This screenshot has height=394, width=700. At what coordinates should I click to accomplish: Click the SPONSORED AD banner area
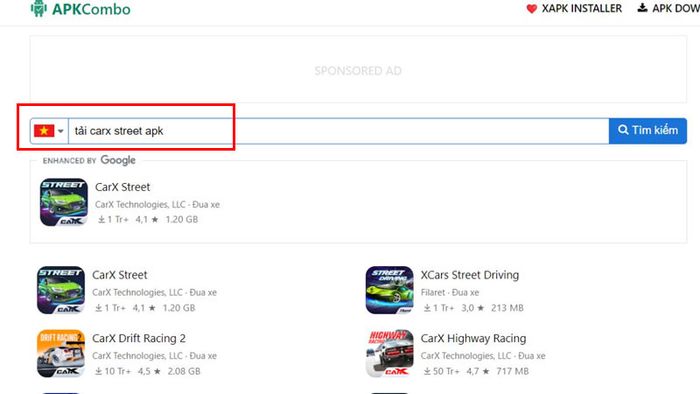pyautogui.click(x=358, y=70)
